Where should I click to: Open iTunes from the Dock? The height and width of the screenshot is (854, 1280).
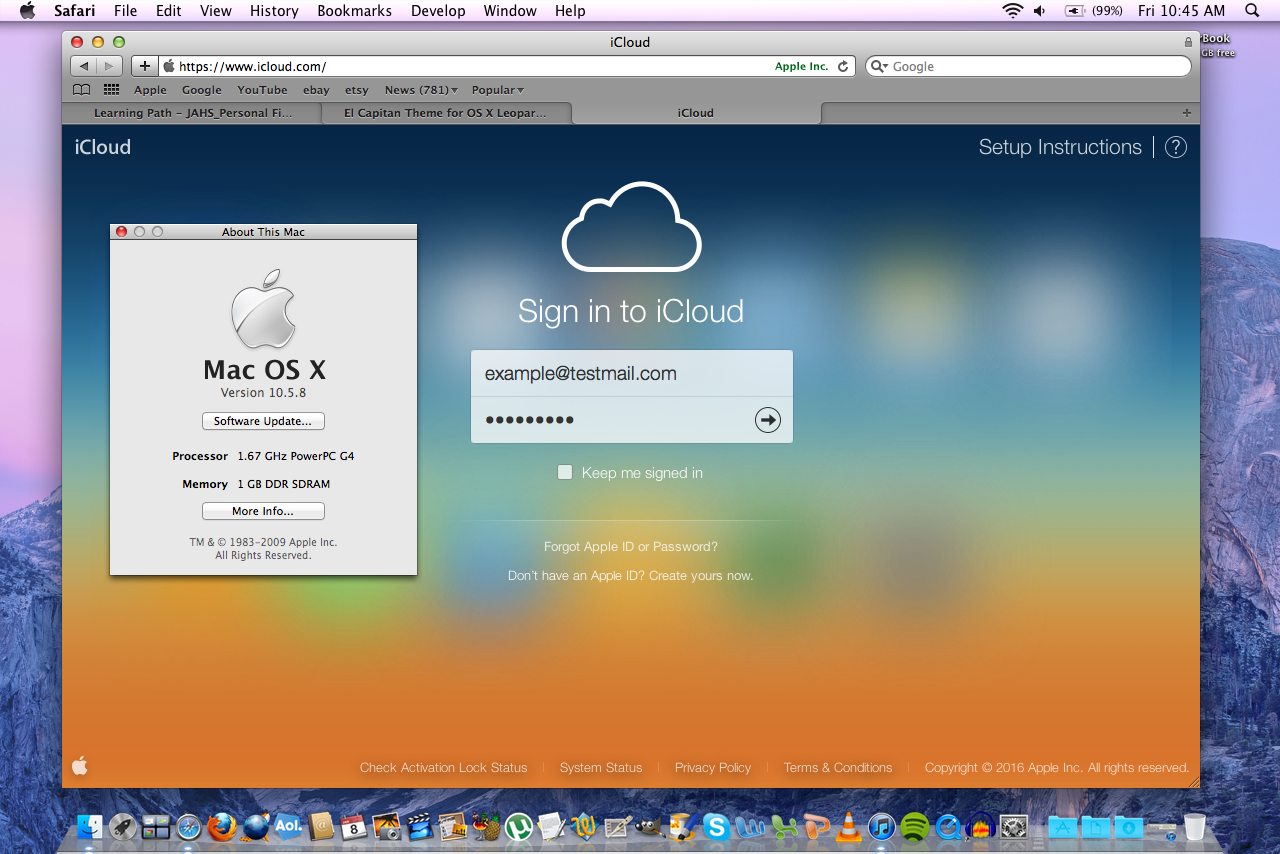881,826
